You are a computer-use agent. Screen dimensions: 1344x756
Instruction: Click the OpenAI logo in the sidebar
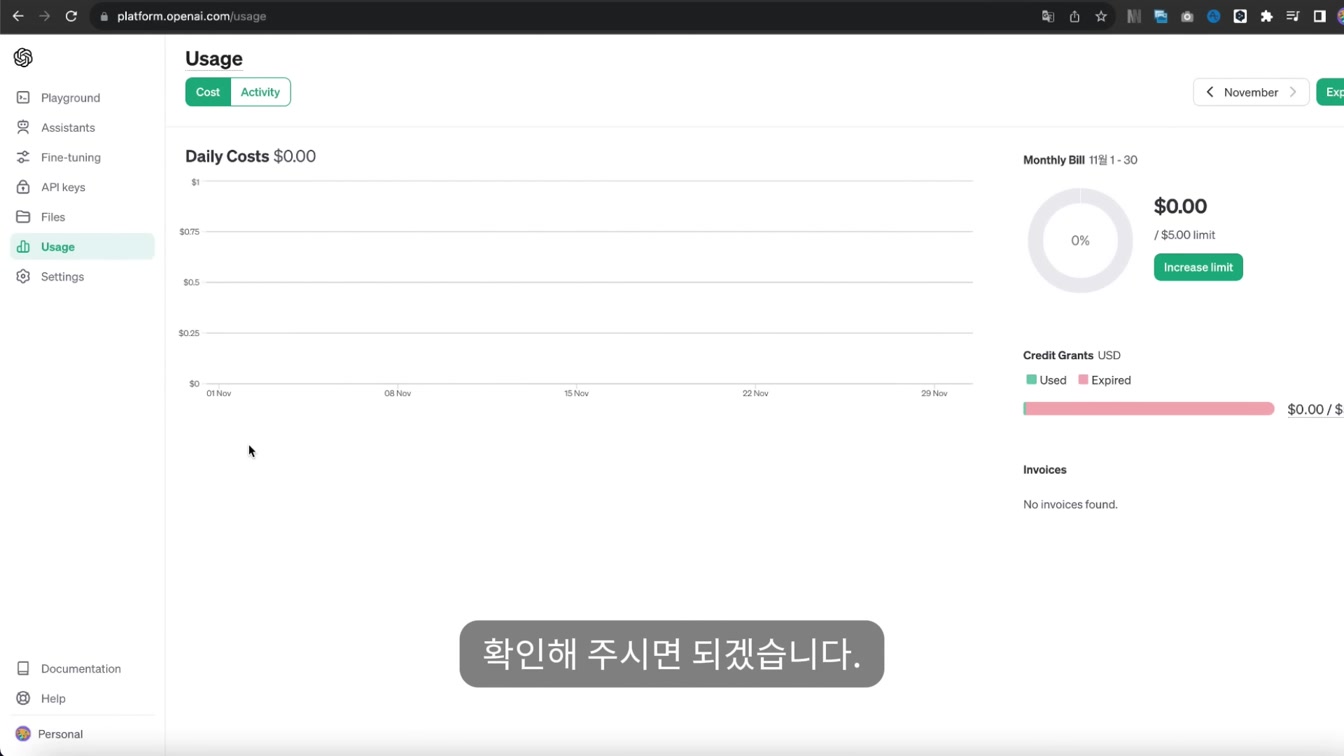pos(23,58)
